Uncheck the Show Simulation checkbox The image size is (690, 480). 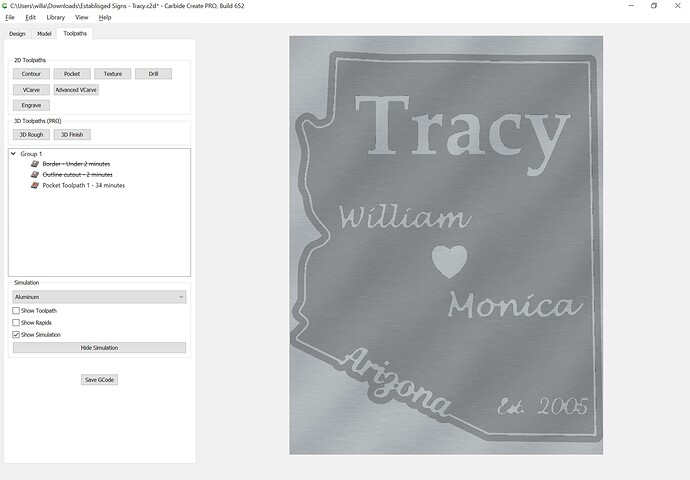tap(16, 334)
